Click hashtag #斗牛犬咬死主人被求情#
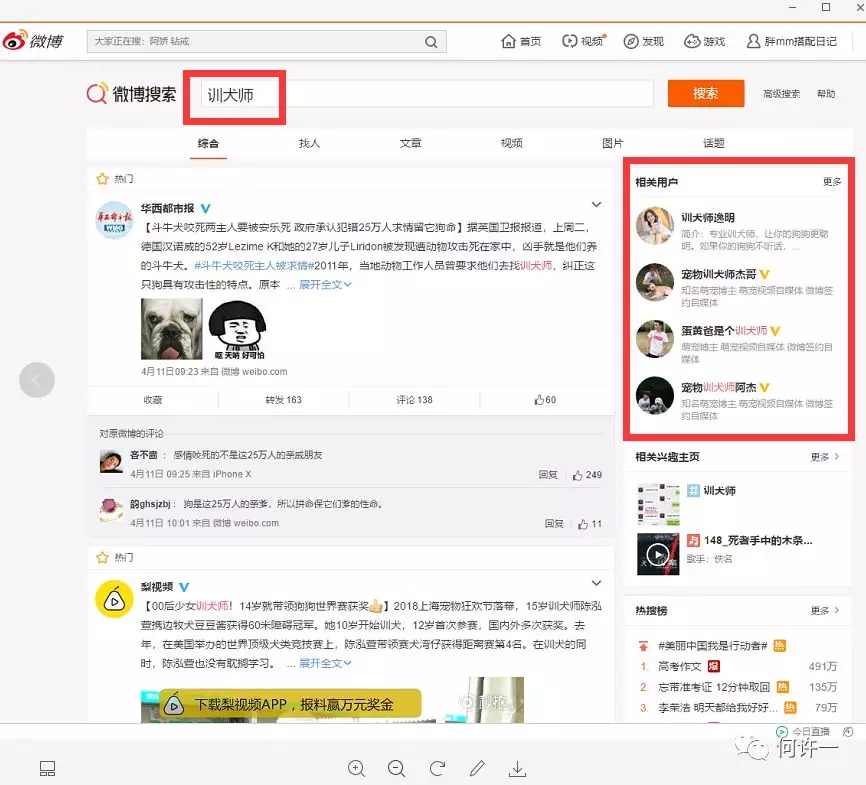Screen dimensions: 866x785 (254, 266)
